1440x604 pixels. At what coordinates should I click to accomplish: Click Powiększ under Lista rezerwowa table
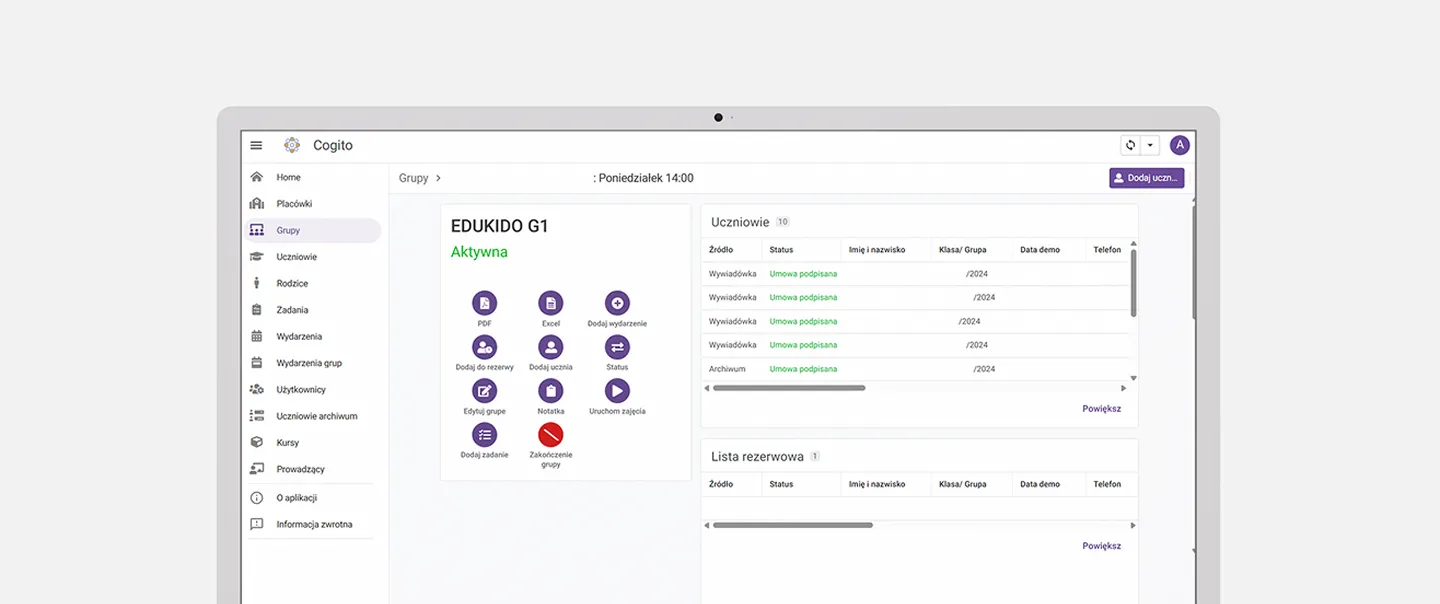point(1102,546)
